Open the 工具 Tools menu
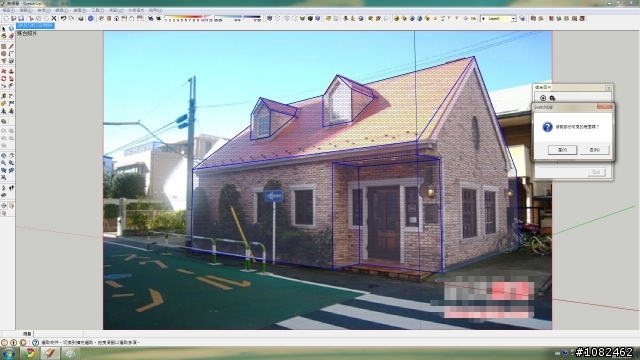The height and width of the screenshot is (360, 640). point(98,10)
